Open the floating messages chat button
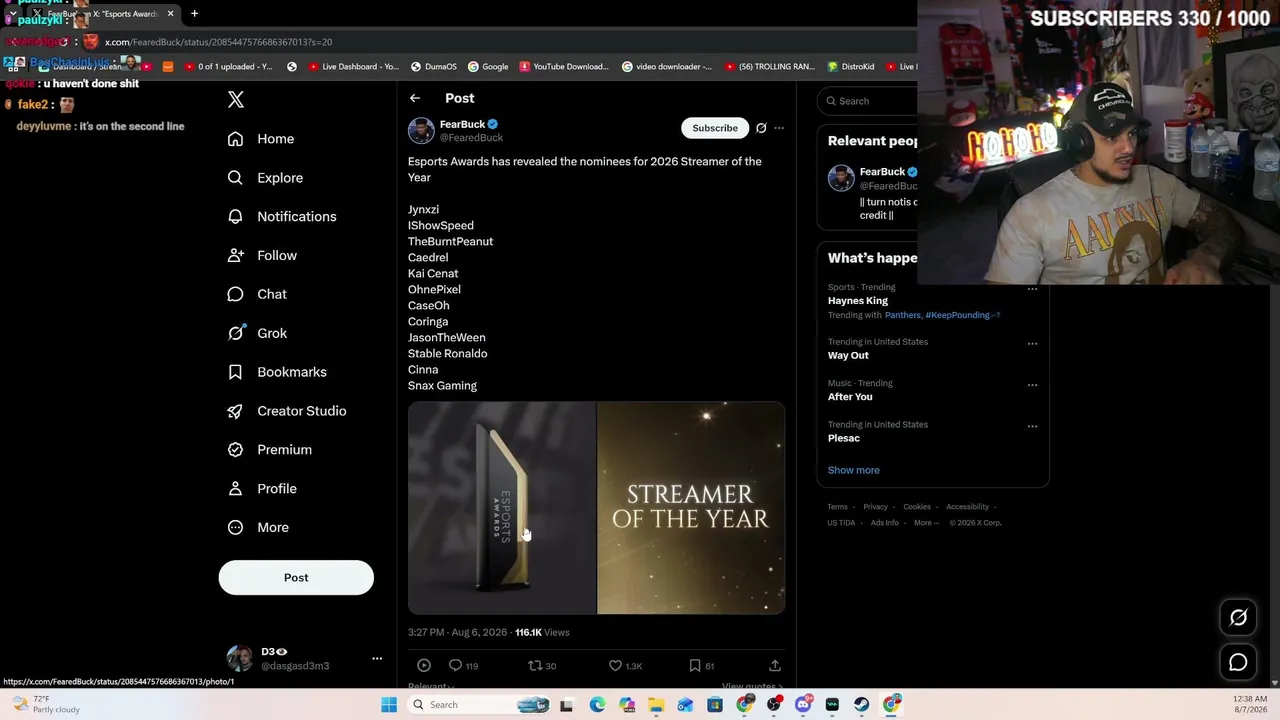This screenshot has width=1280, height=720. pos(1238,662)
